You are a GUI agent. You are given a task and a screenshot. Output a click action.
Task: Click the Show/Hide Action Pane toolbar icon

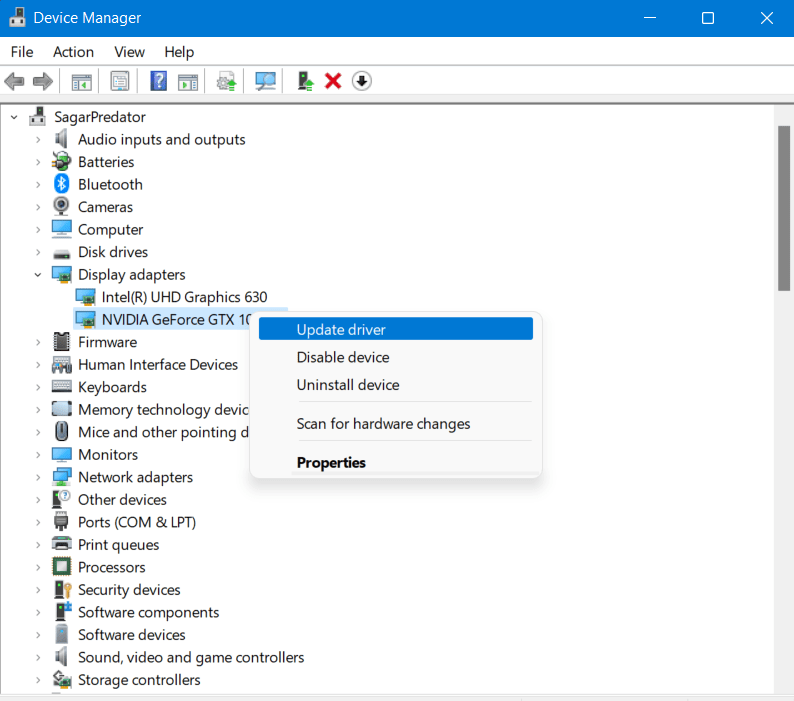click(x=188, y=81)
